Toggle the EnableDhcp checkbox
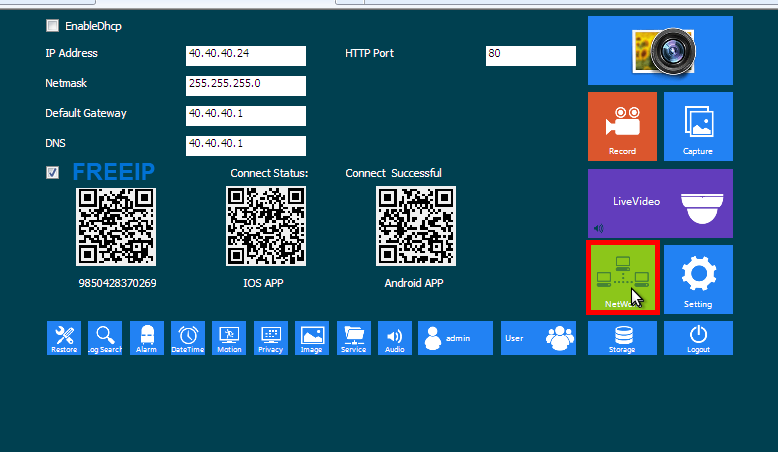 click(53, 26)
